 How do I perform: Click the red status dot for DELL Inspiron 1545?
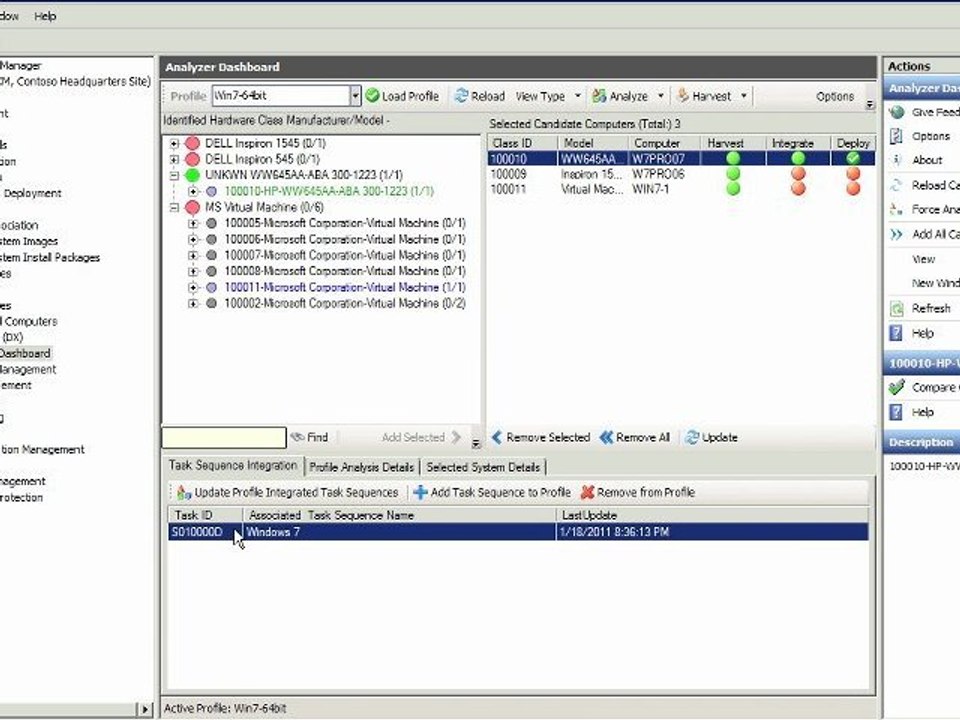(x=193, y=143)
